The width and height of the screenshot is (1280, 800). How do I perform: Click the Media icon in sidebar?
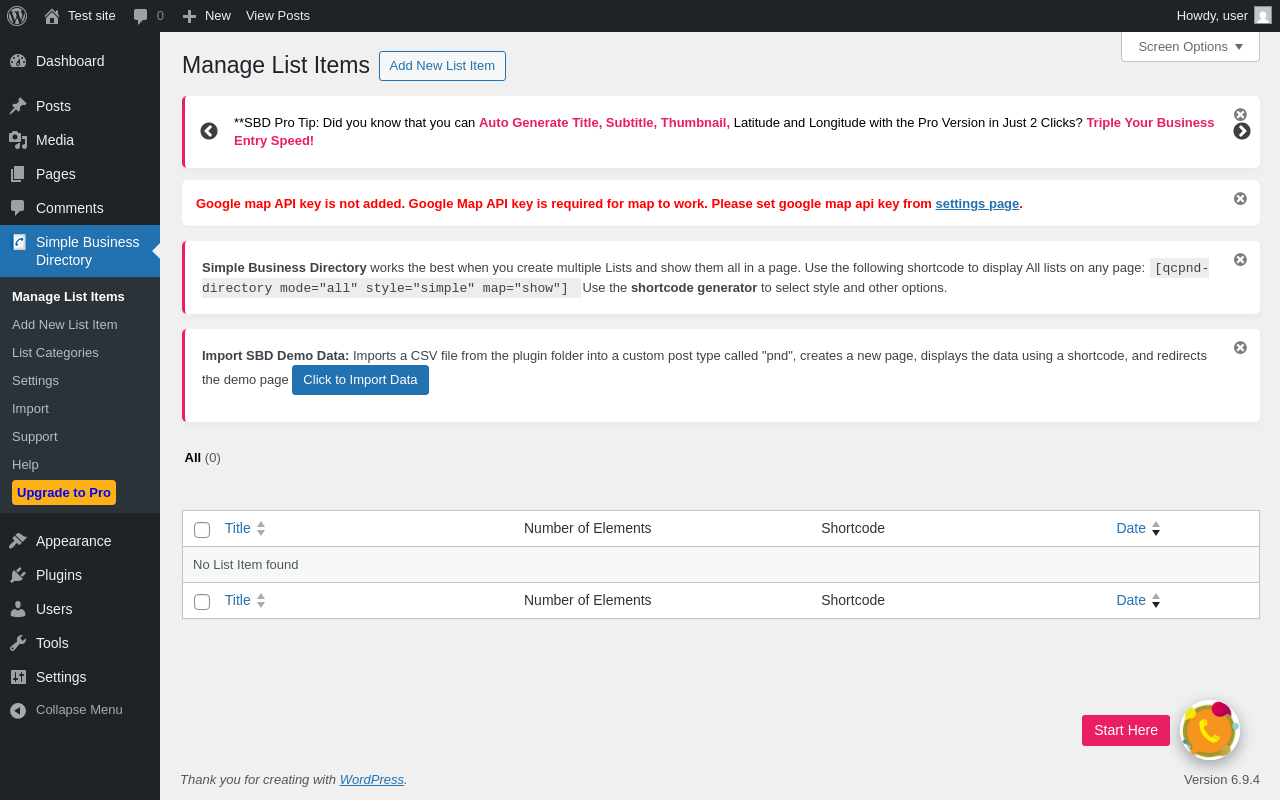point(18,140)
